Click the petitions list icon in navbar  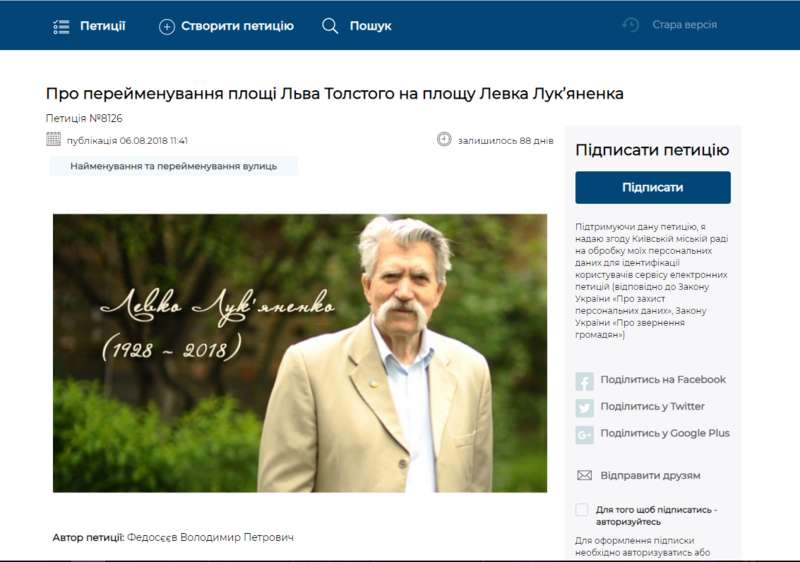[61, 26]
